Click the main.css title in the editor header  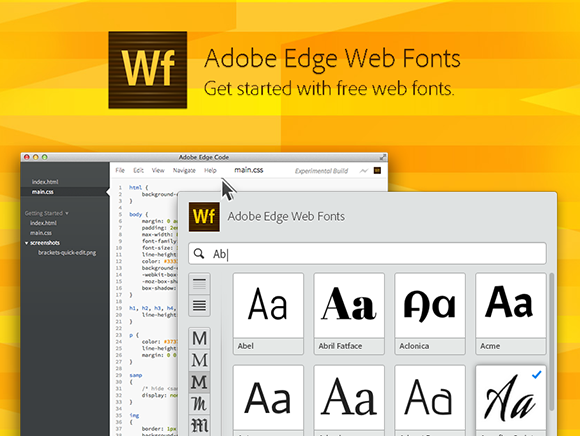tap(249, 170)
